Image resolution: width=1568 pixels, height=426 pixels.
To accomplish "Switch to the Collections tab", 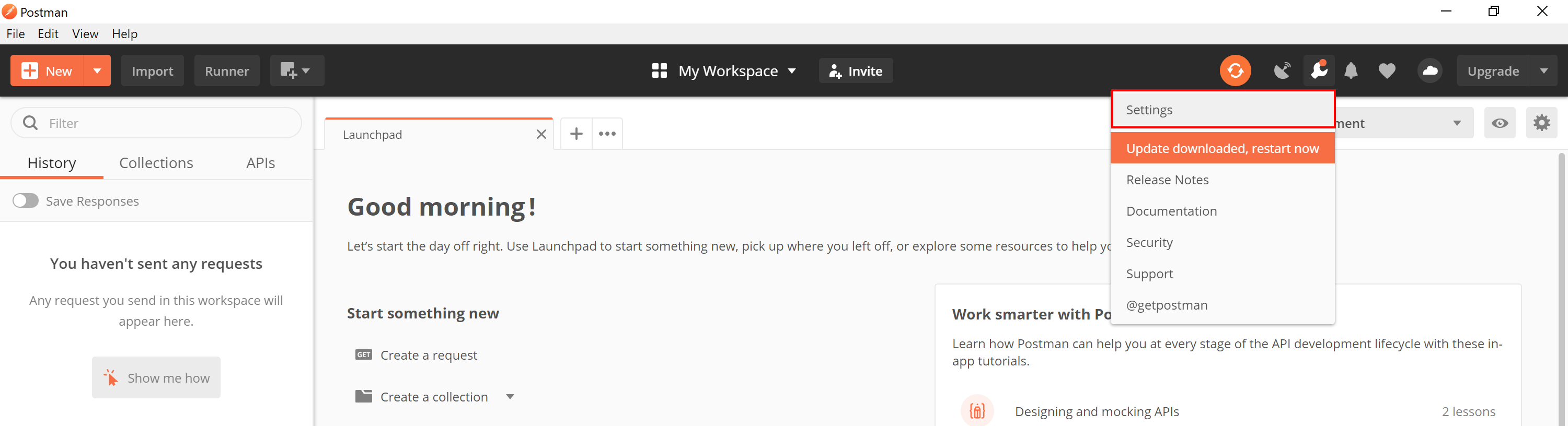I will click(156, 163).
